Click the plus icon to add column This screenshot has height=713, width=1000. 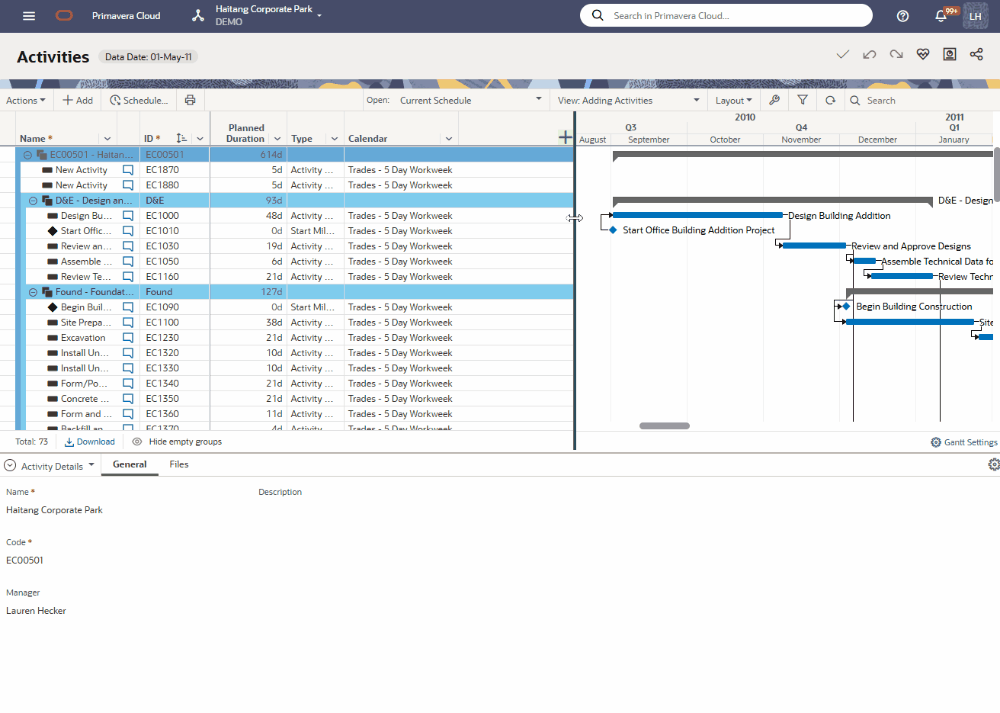click(x=565, y=137)
